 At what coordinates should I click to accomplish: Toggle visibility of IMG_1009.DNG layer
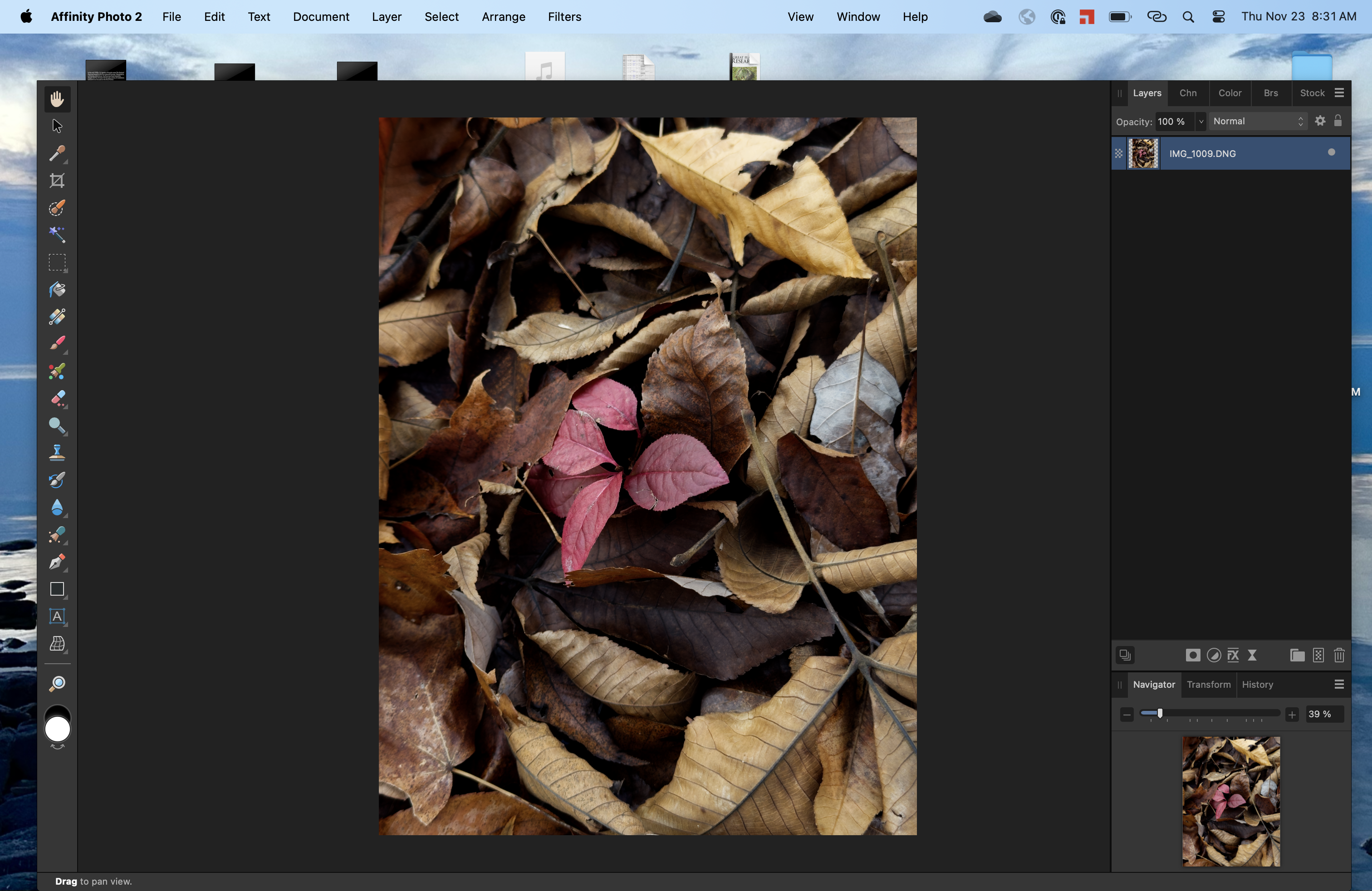(1331, 153)
